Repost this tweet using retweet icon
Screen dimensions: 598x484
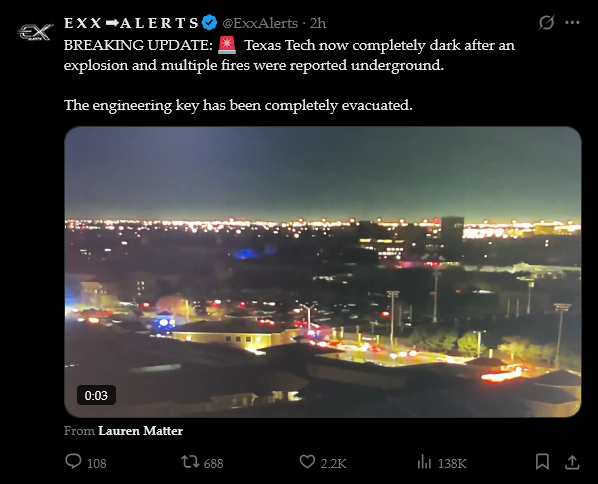[x=190, y=462]
